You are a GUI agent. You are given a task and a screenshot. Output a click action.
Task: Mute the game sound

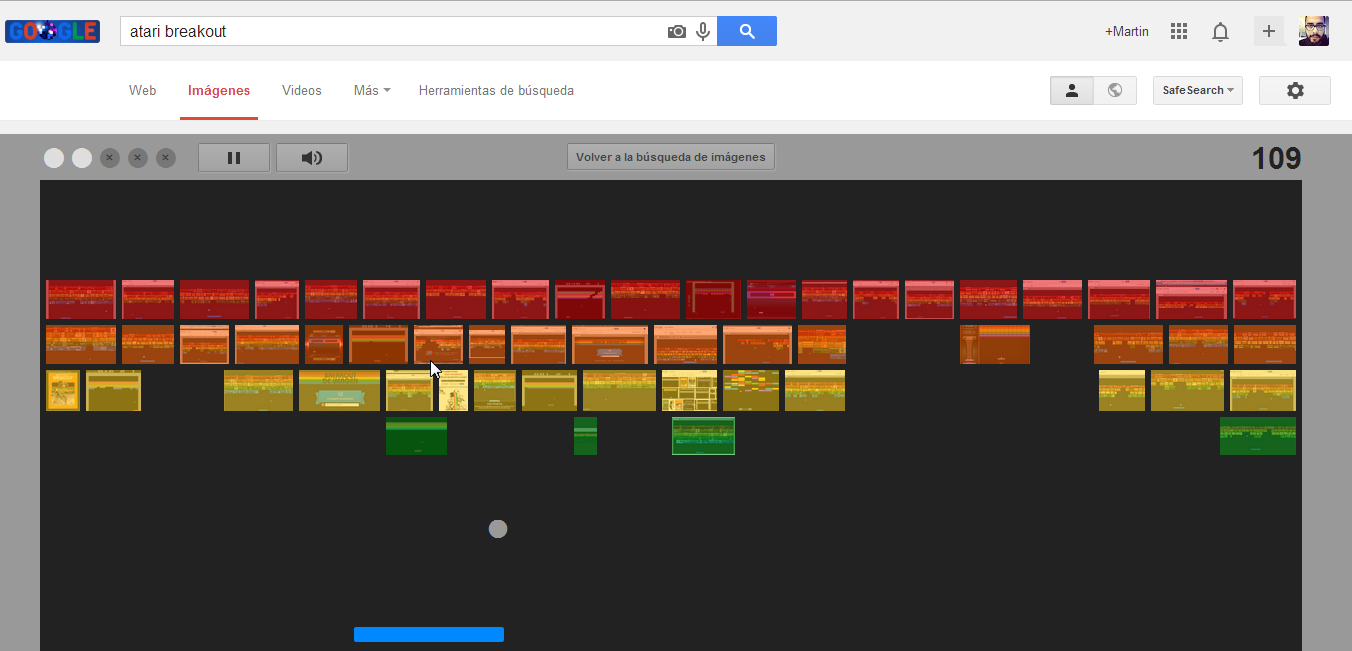312,157
